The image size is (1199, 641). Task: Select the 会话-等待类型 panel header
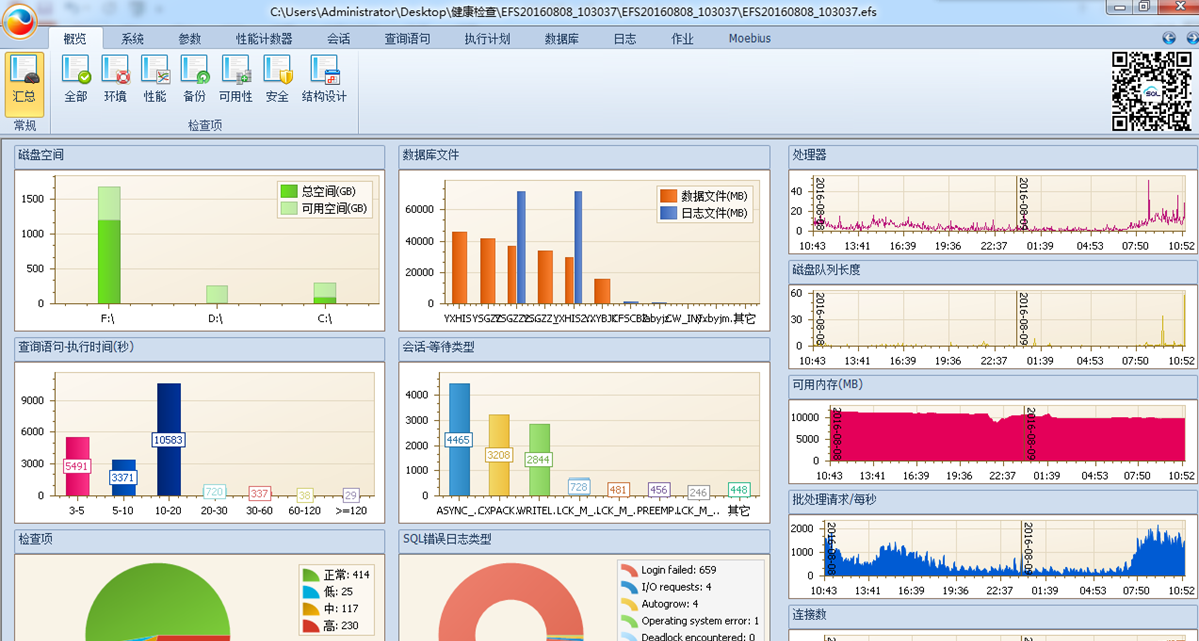584,348
